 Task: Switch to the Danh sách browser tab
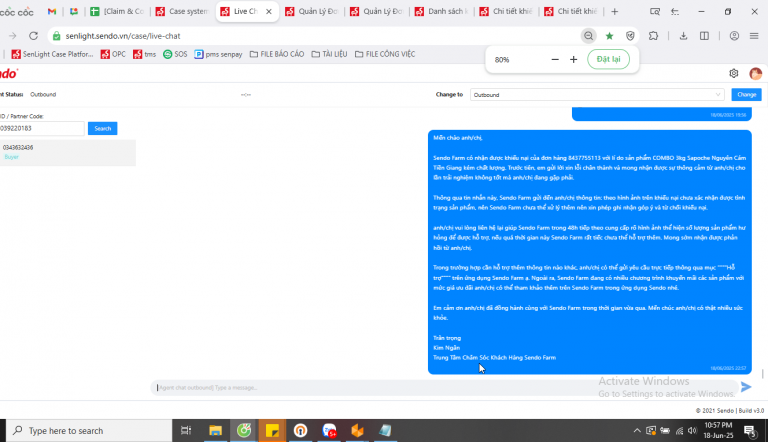[x=441, y=11]
